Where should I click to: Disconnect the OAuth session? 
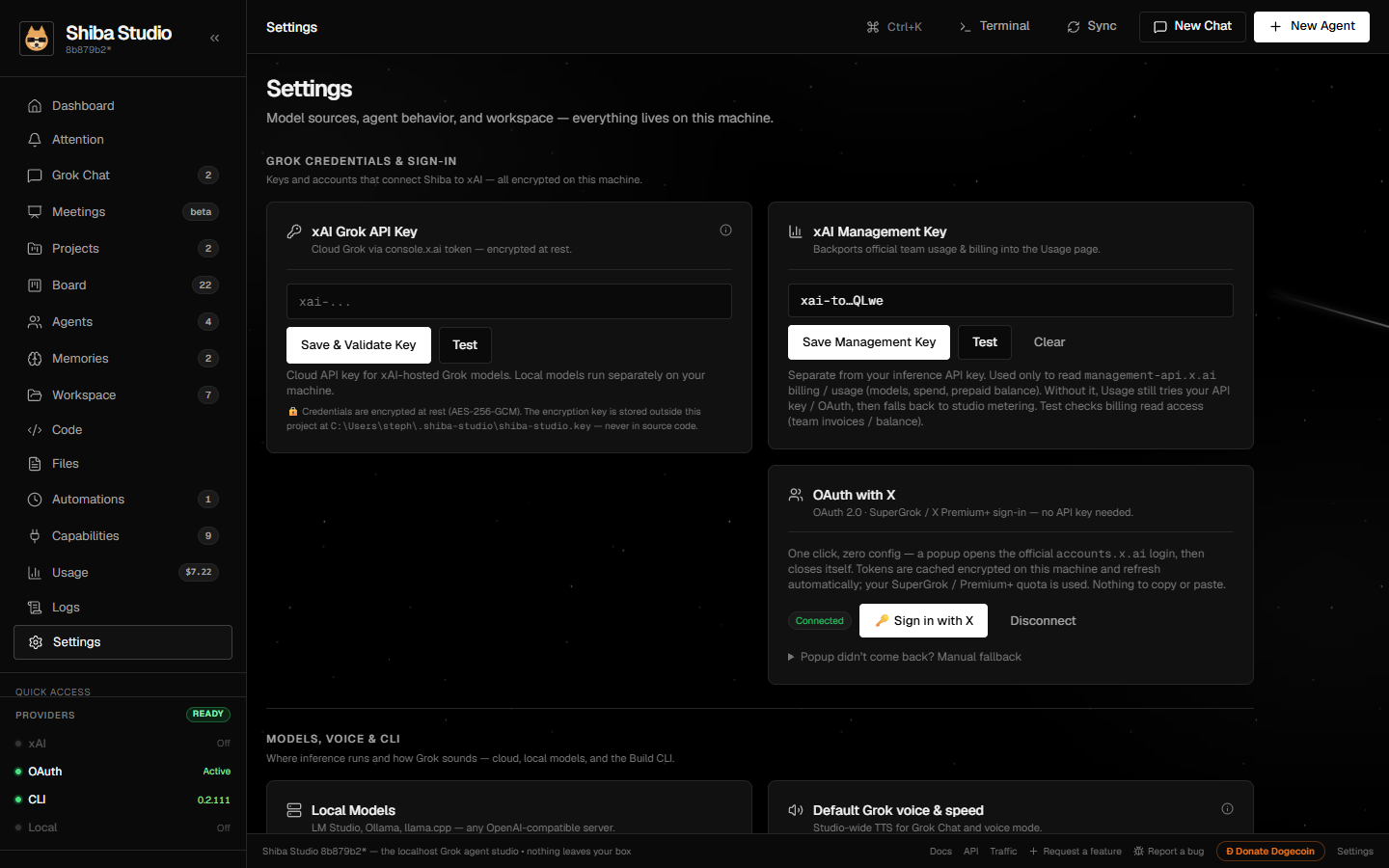pos(1043,621)
